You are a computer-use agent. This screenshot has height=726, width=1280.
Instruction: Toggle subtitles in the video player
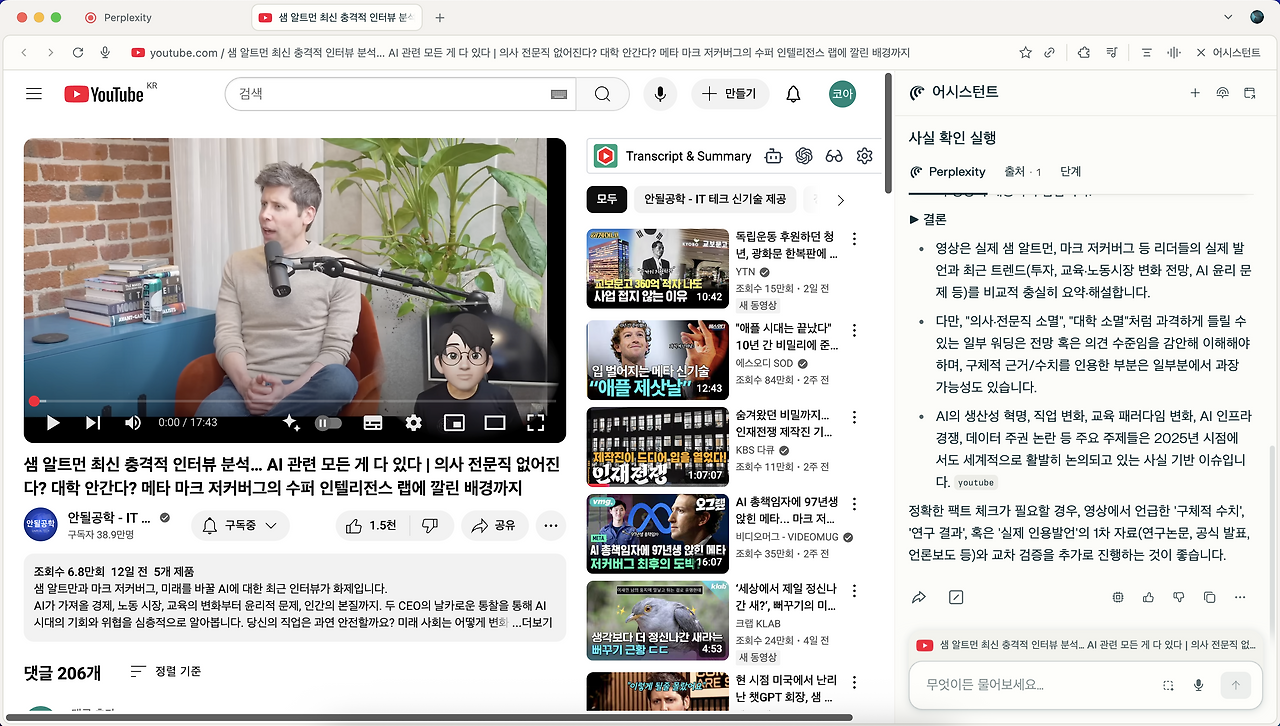coord(372,423)
